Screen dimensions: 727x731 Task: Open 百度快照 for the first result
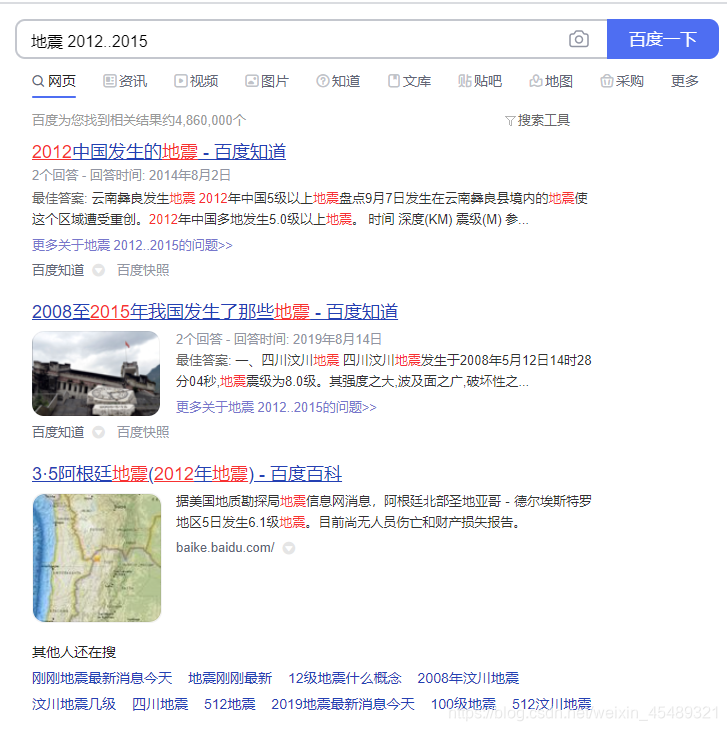143,270
